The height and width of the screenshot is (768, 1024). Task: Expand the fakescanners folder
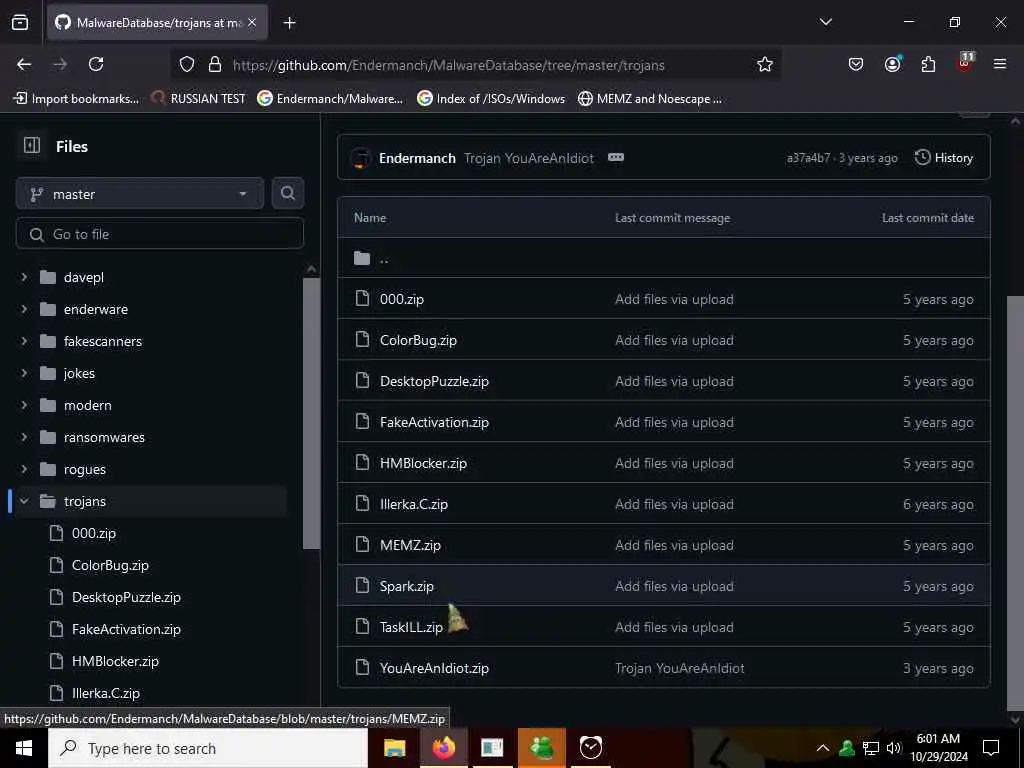pos(24,341)
